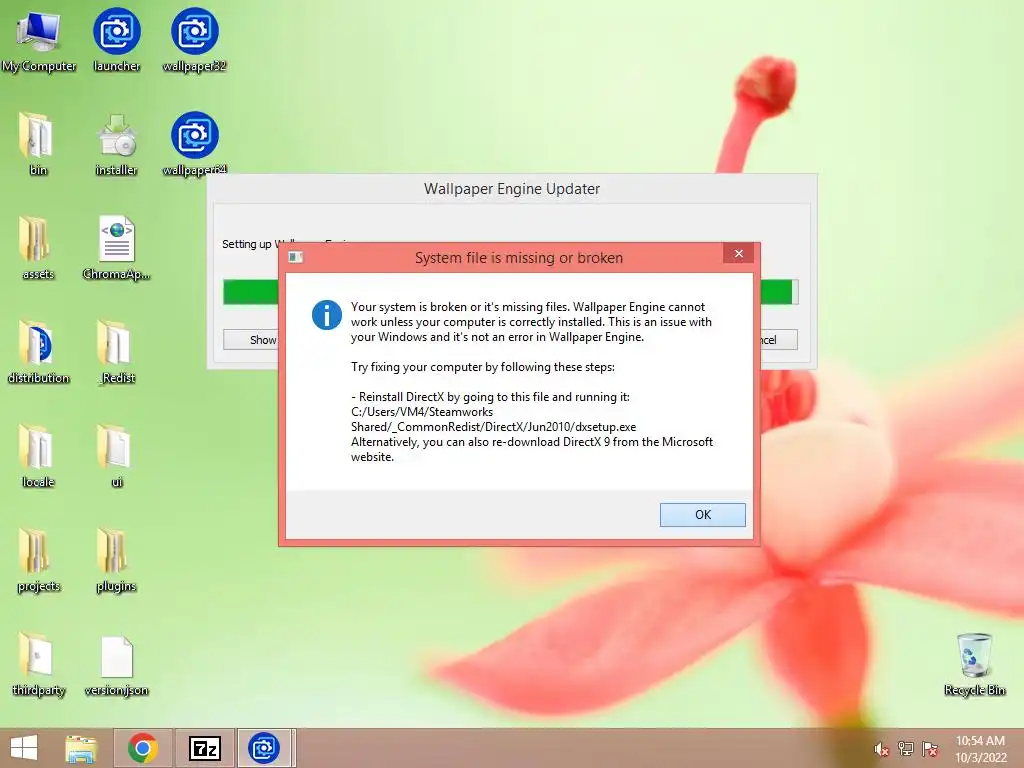1024x768 pixels.
Task: Select the launcher desktop icon
Action: click(116, 40)
